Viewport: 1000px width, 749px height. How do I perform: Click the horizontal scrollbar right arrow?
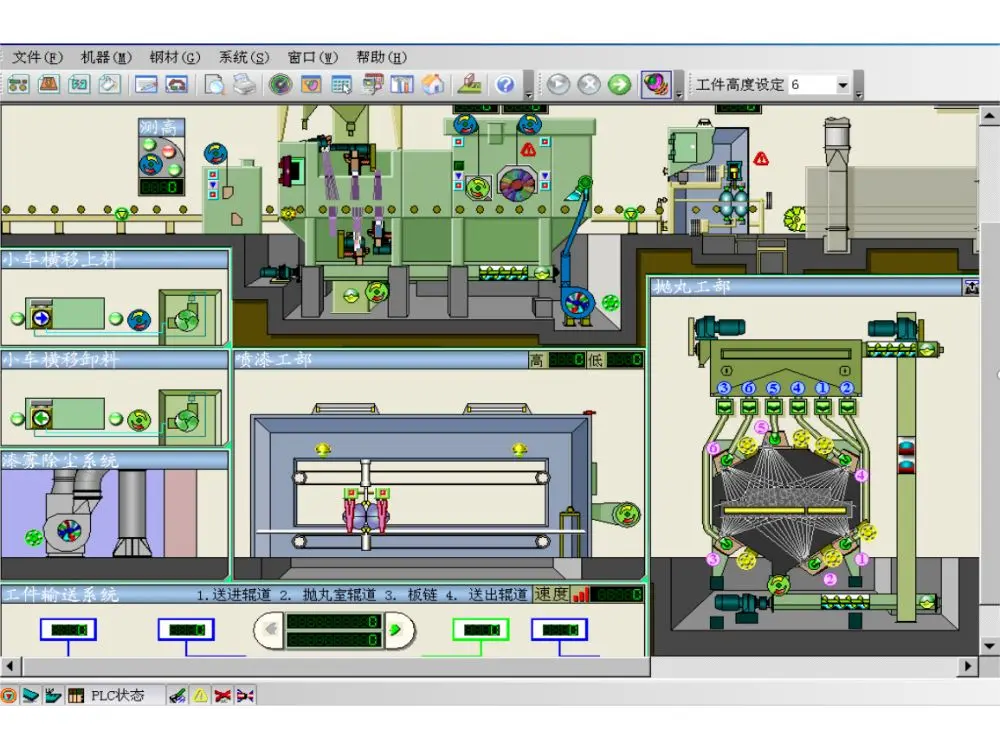(x=967, y=666)
